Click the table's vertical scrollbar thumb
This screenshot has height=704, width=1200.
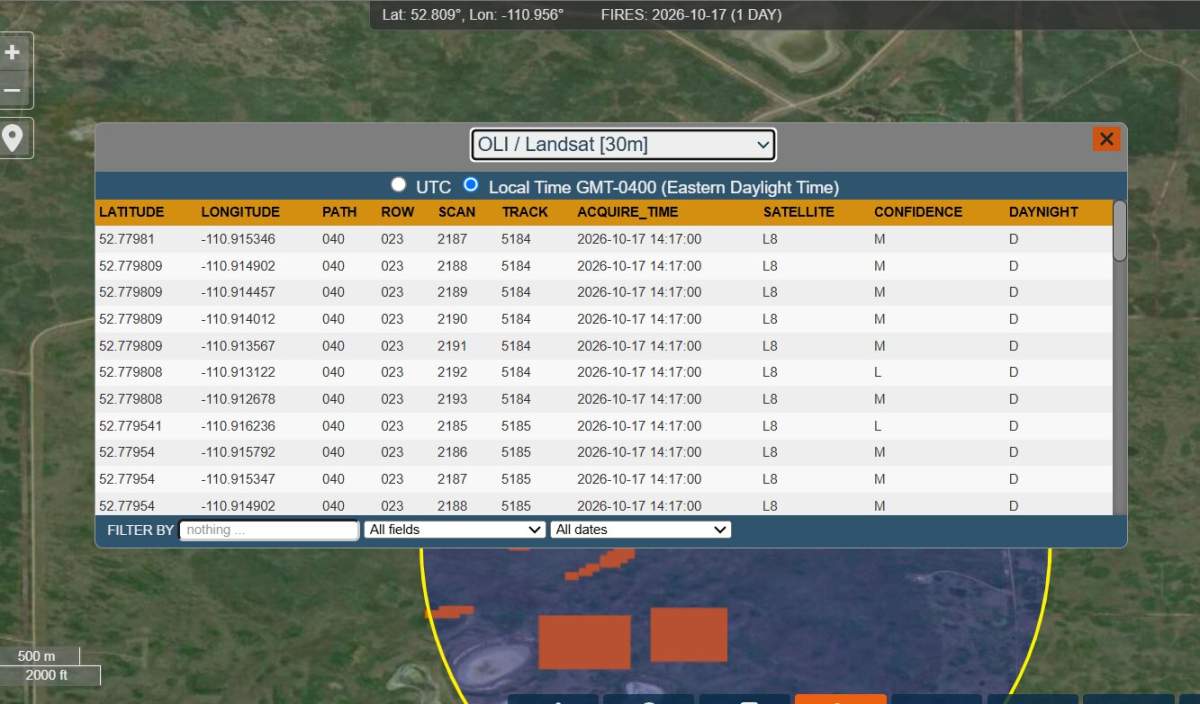pos(1119,231)
